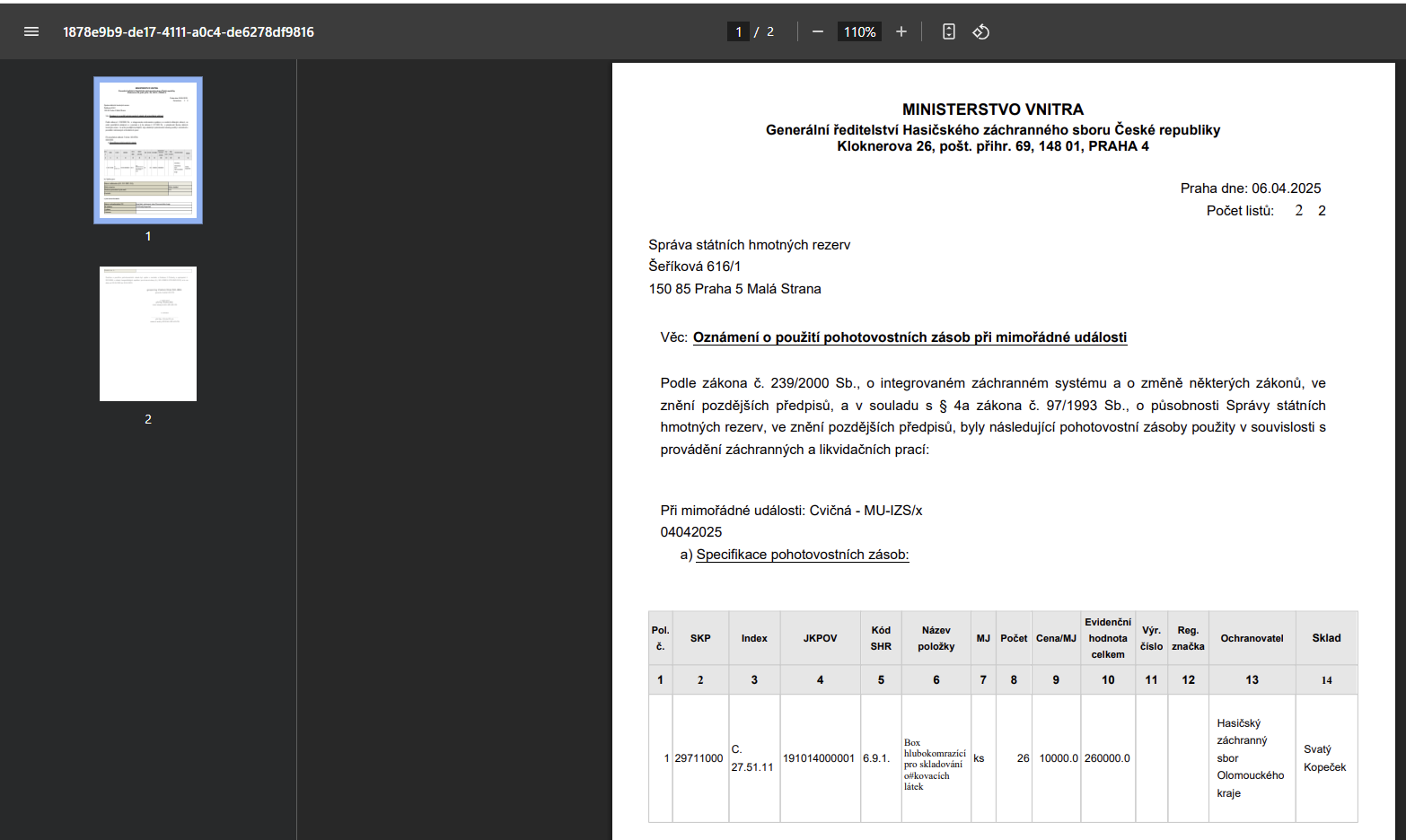Click the zoom in plus icon
Viewport: 1406px width, 840px height.
tap(901, 31)
